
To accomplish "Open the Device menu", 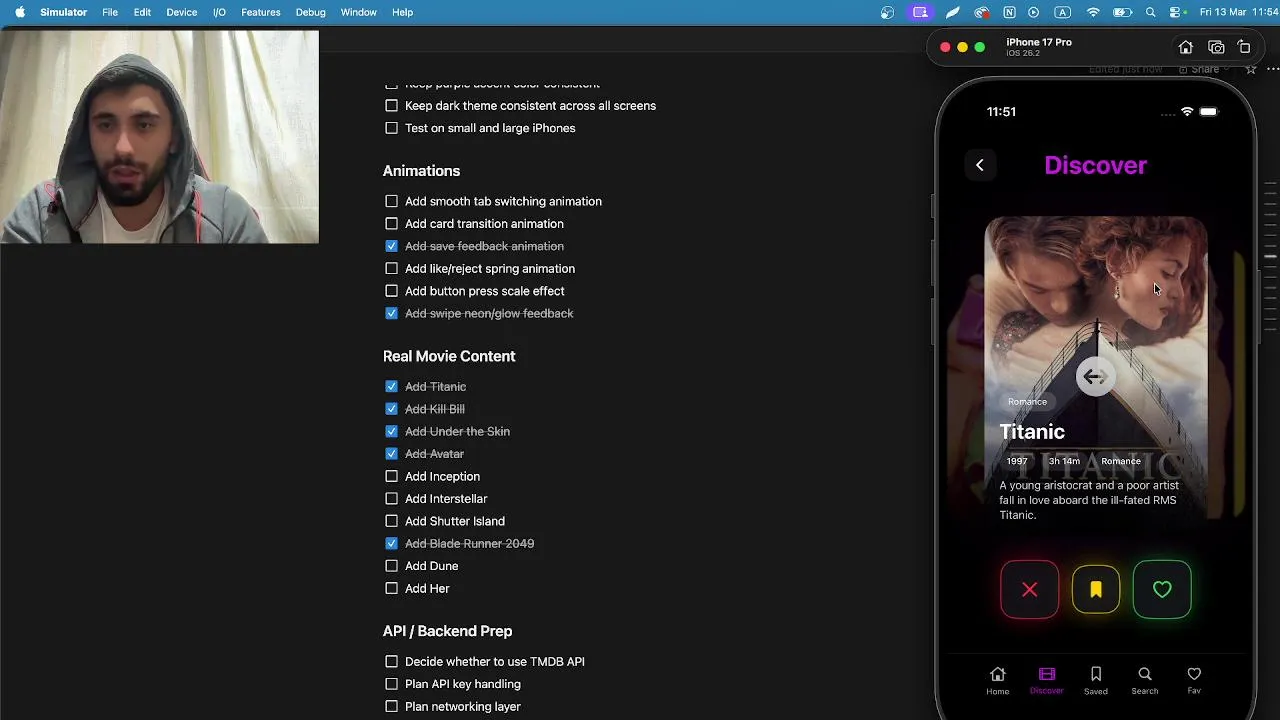I will [181, 12].
